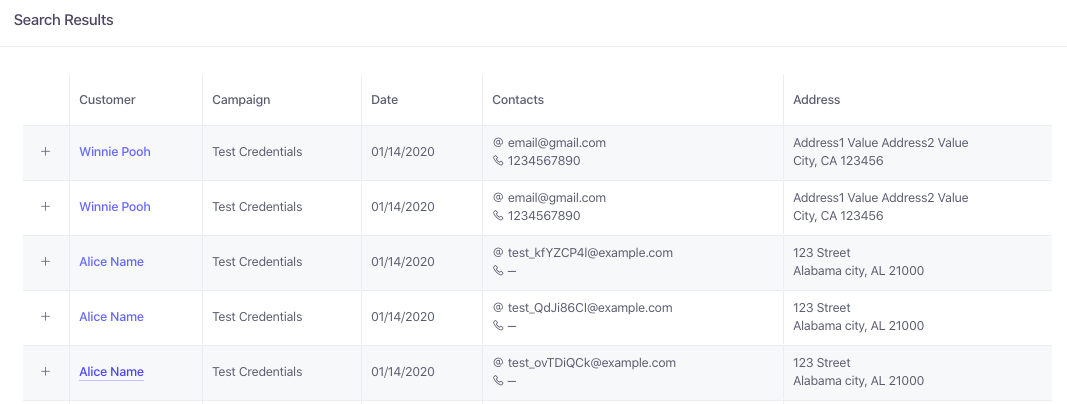The height and width of the screenshot is (404, 1067).
Task: Open the underlined Alice Name link
Action: tap(112, 372)
